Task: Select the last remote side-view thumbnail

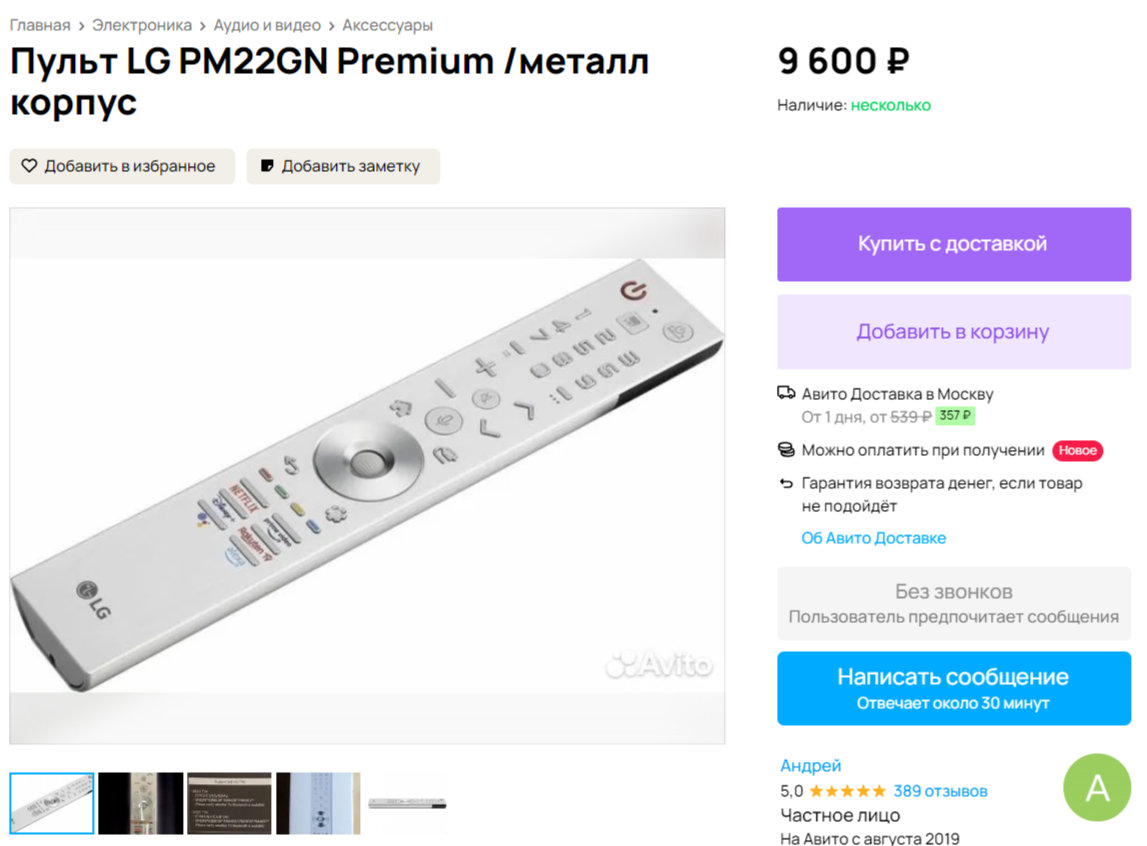Action: [408, 803]
